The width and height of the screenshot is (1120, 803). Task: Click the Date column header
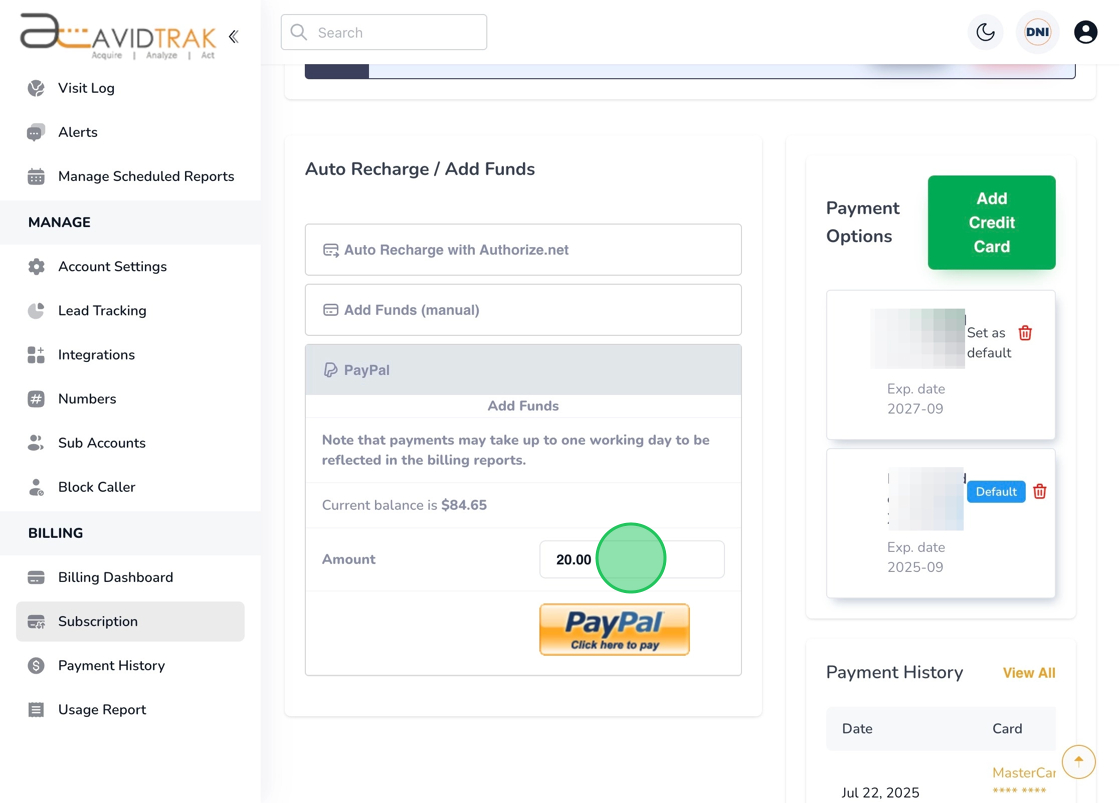pyautogui.click(x=857, y=729)
